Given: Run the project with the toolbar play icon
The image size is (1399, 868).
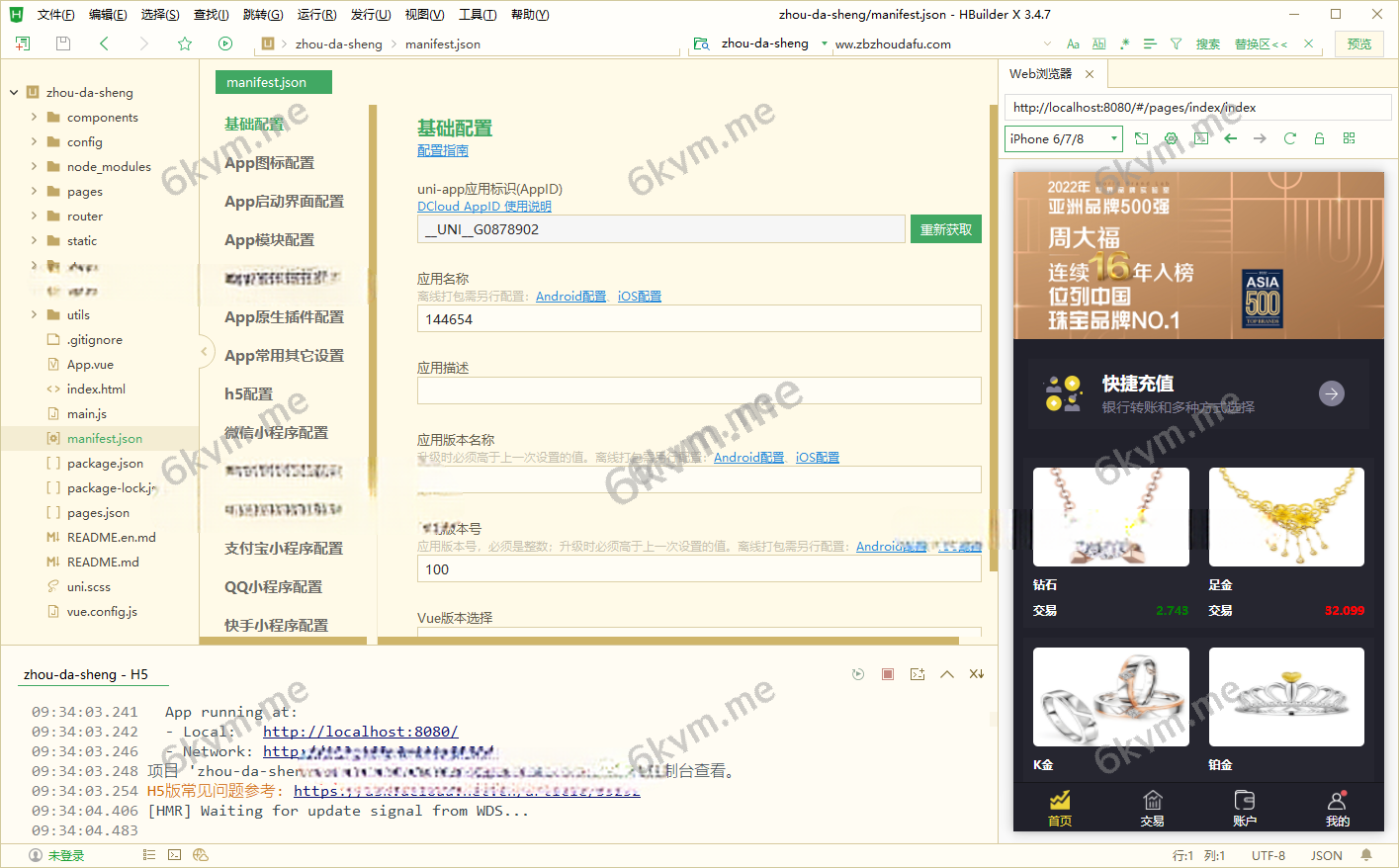Looking at the screenshot, I should click(x=225, y=43).
